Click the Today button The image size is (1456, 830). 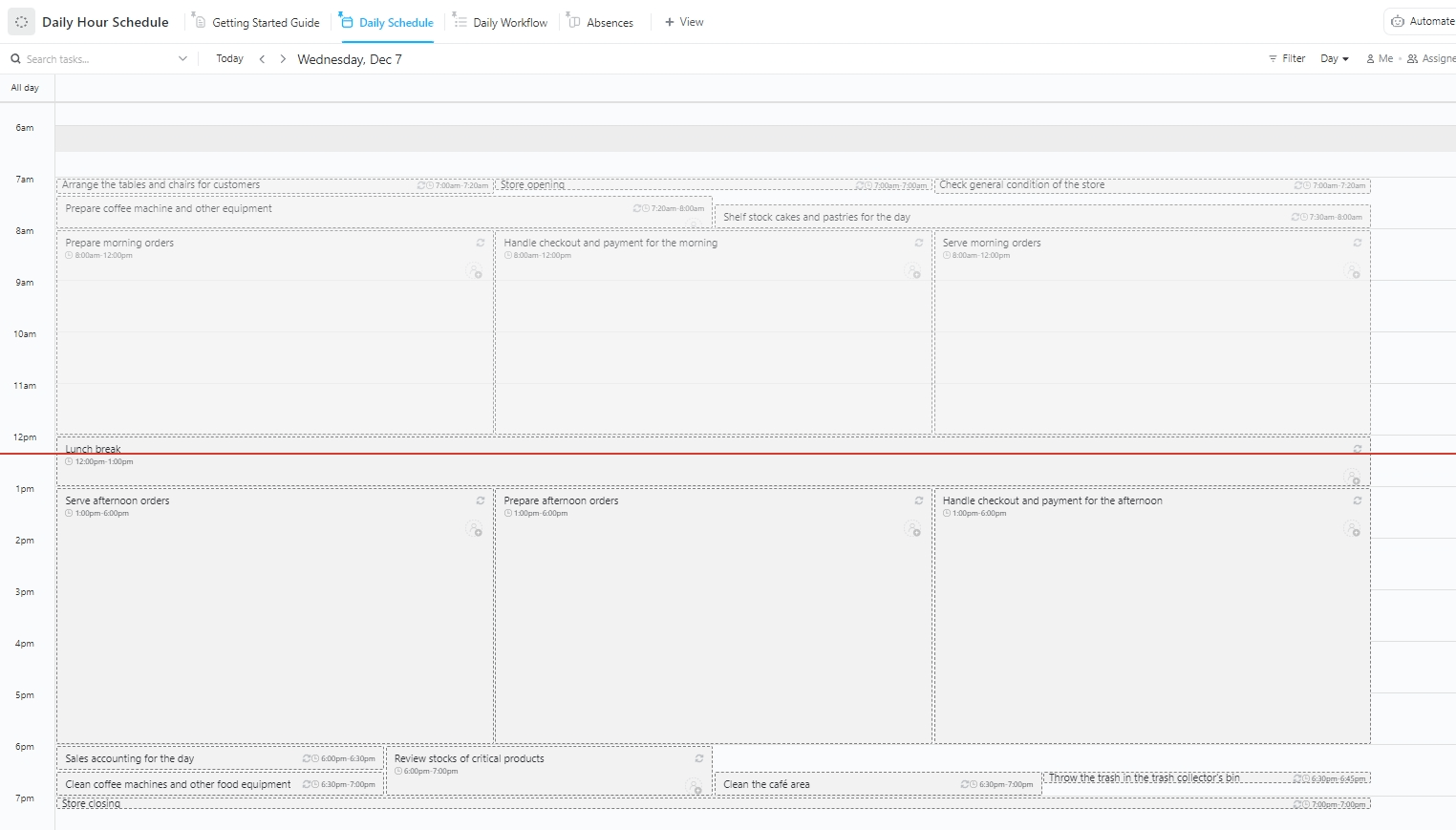pos(229,58)
